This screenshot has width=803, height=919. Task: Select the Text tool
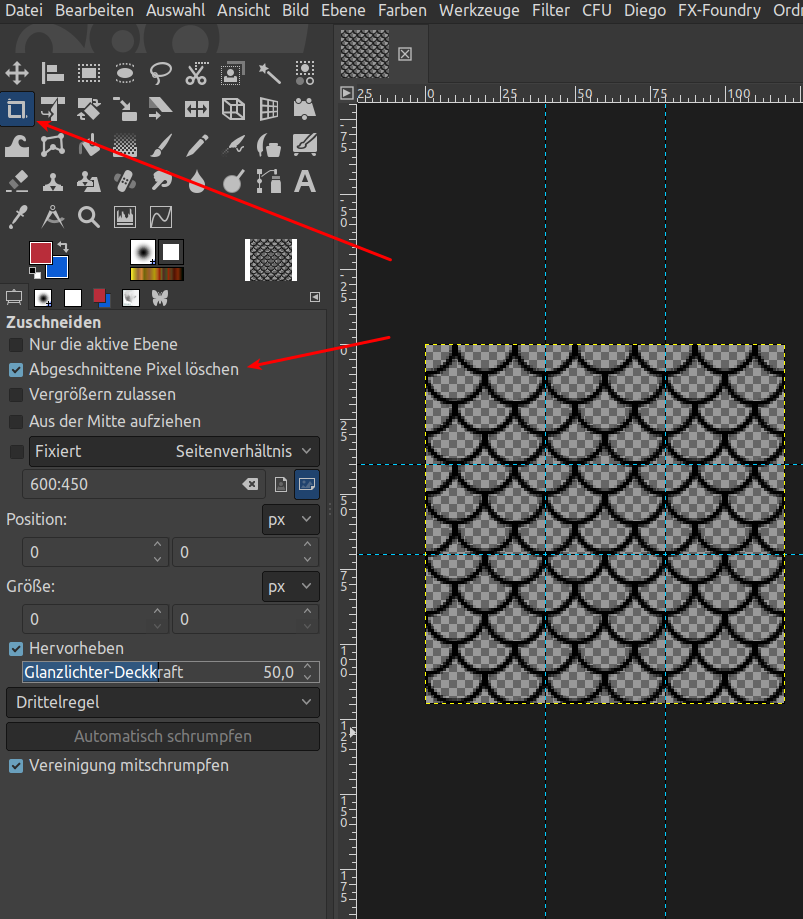tap(305, 181)
